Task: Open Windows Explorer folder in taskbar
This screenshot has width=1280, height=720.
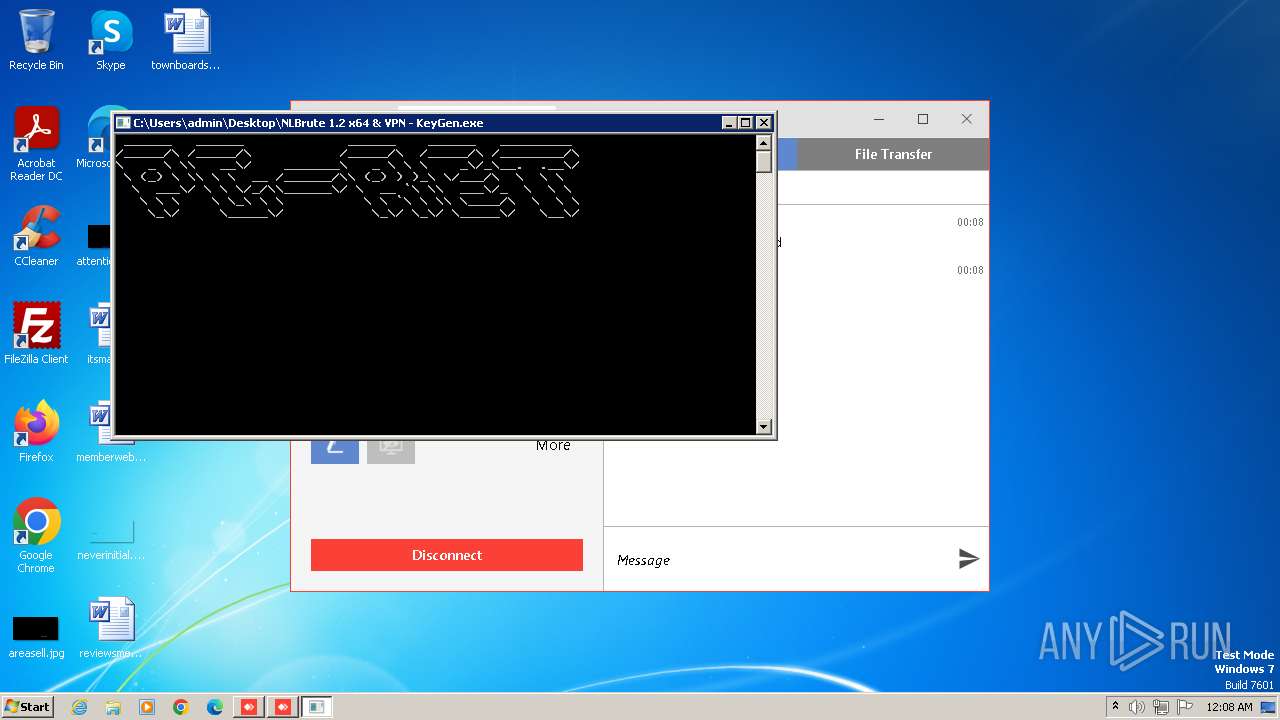Action: 113,707
